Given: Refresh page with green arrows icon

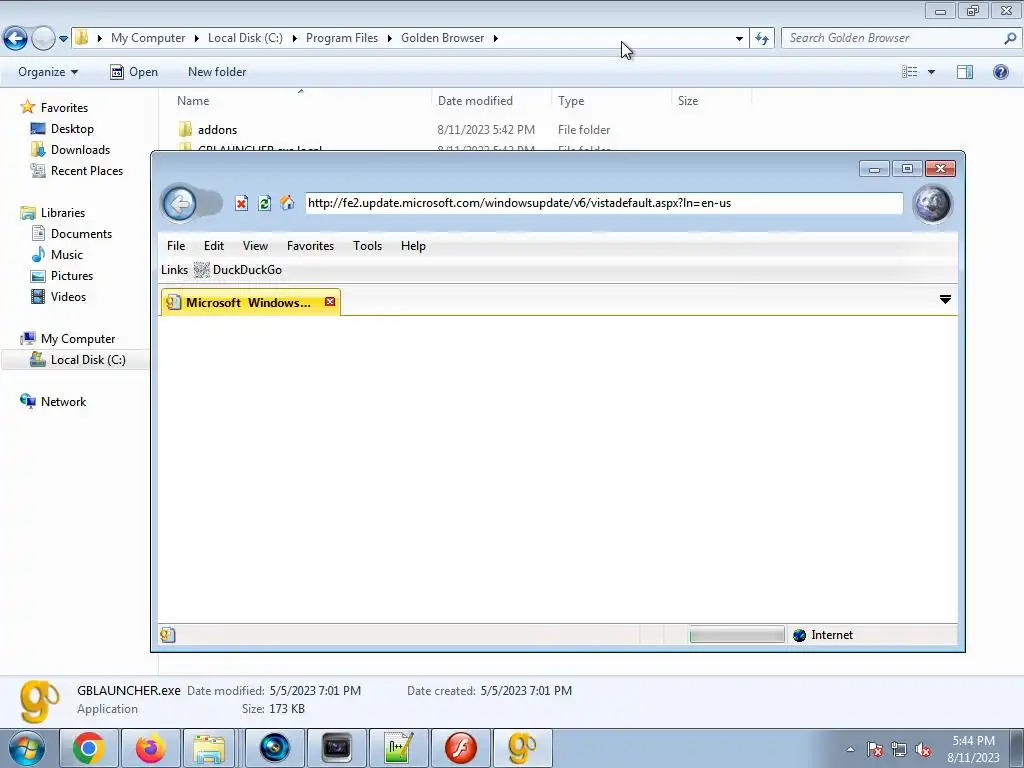Looking at the screenshot, I should 264,203.
